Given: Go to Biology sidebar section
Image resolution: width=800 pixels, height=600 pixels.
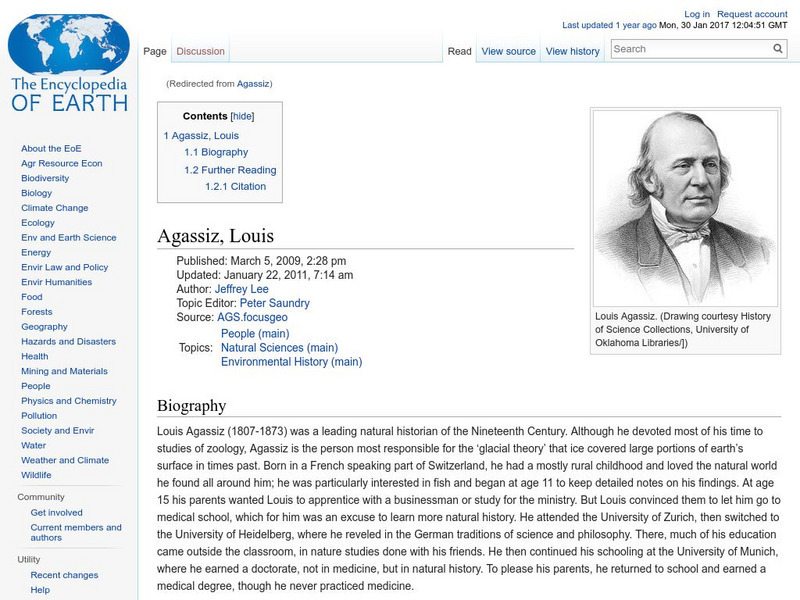Looking at the screenshot, I should click(x=36, y=193).
